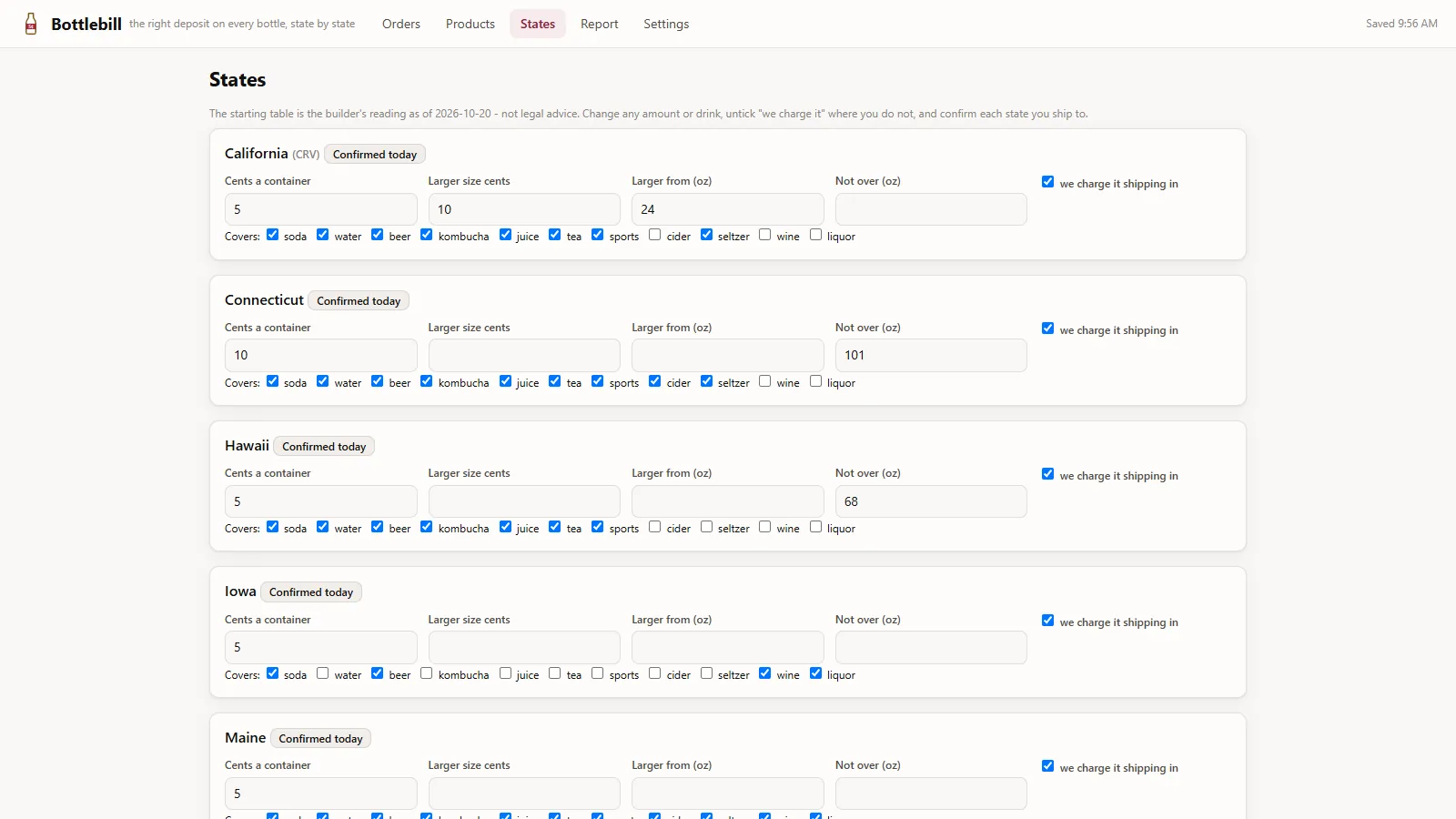The width and height of the screenshot is (1456, 819).
Task: Enable cider coverage for California
Action: tap(655, 235)
